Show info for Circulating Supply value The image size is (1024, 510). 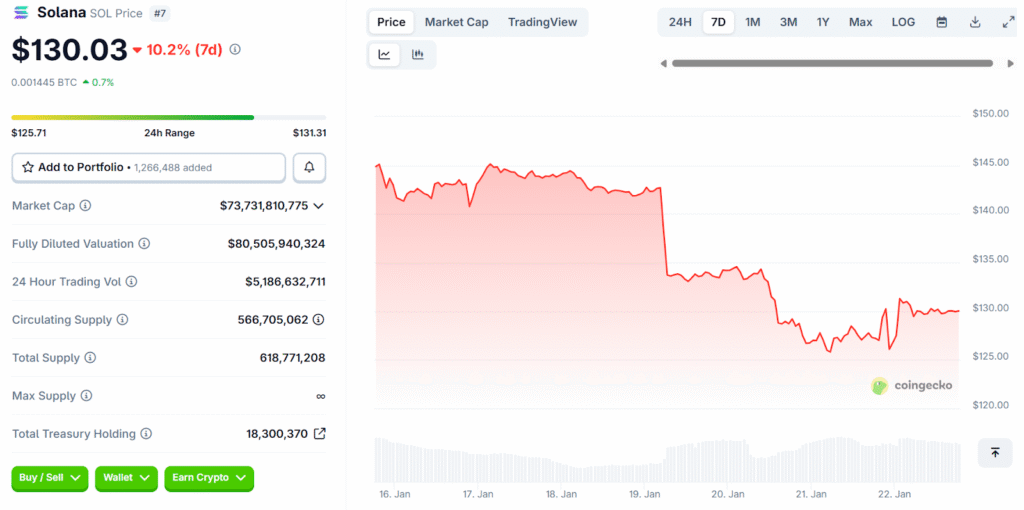point(319,320)
